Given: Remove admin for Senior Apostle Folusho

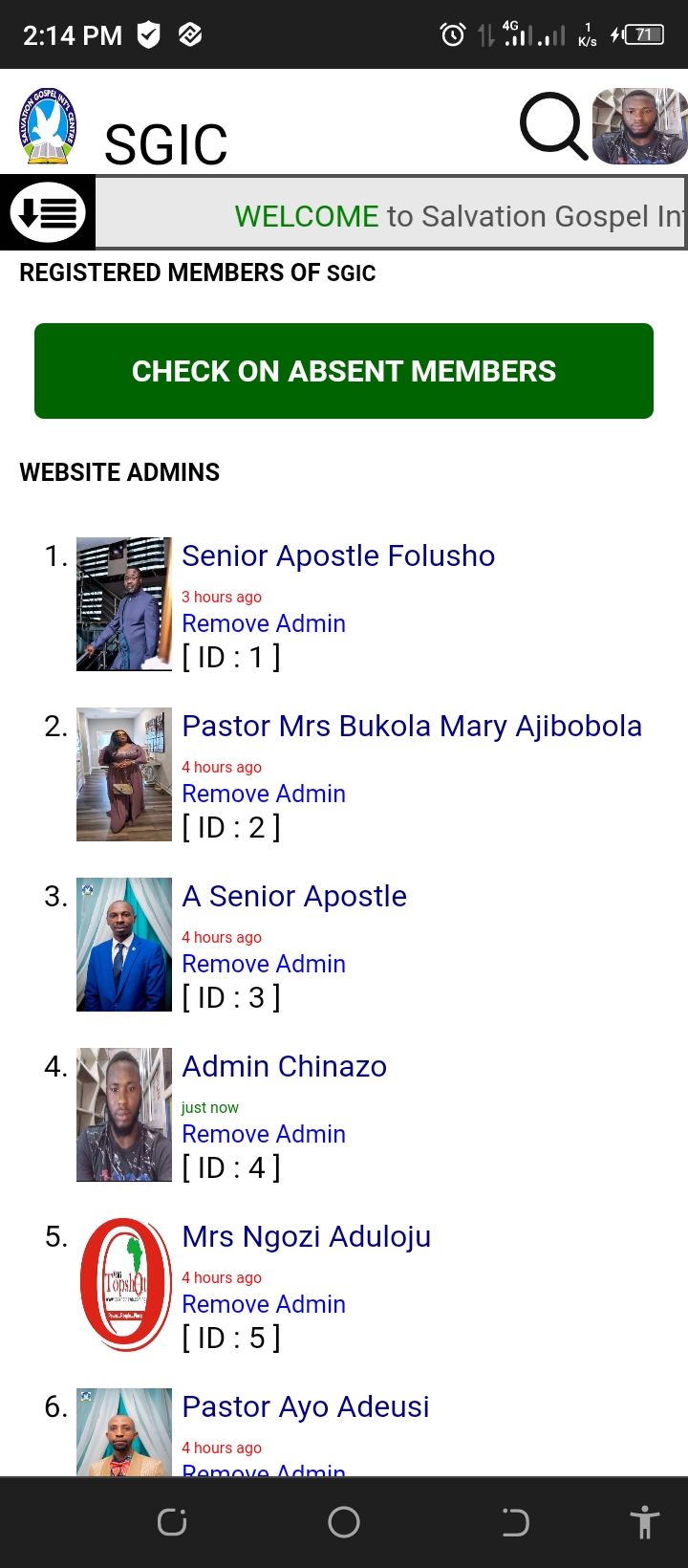Looking at the screenshot, I should point(264,623).
